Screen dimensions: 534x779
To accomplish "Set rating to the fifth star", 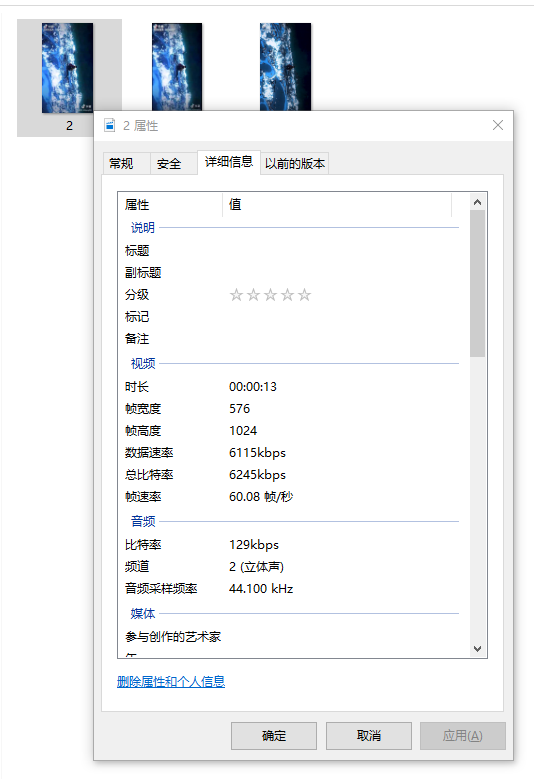I will pos(305,295).
